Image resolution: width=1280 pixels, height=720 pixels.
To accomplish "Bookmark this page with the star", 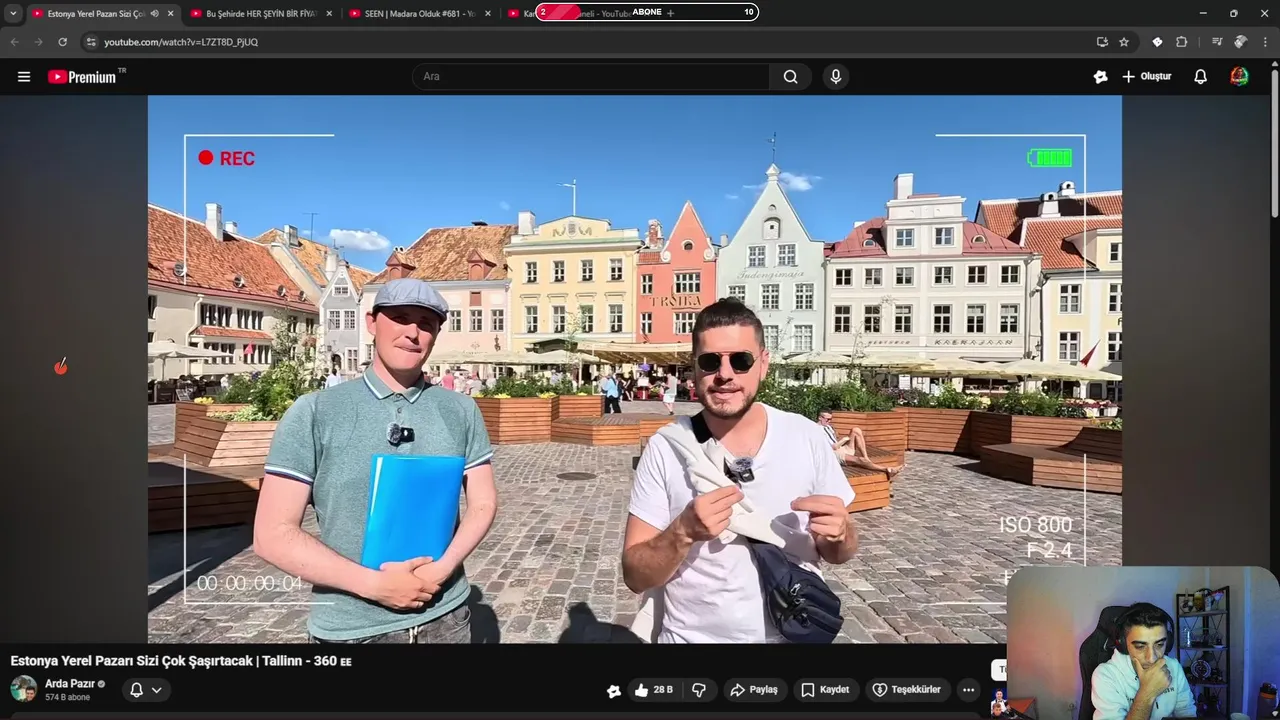I will tap(1124, 42).
